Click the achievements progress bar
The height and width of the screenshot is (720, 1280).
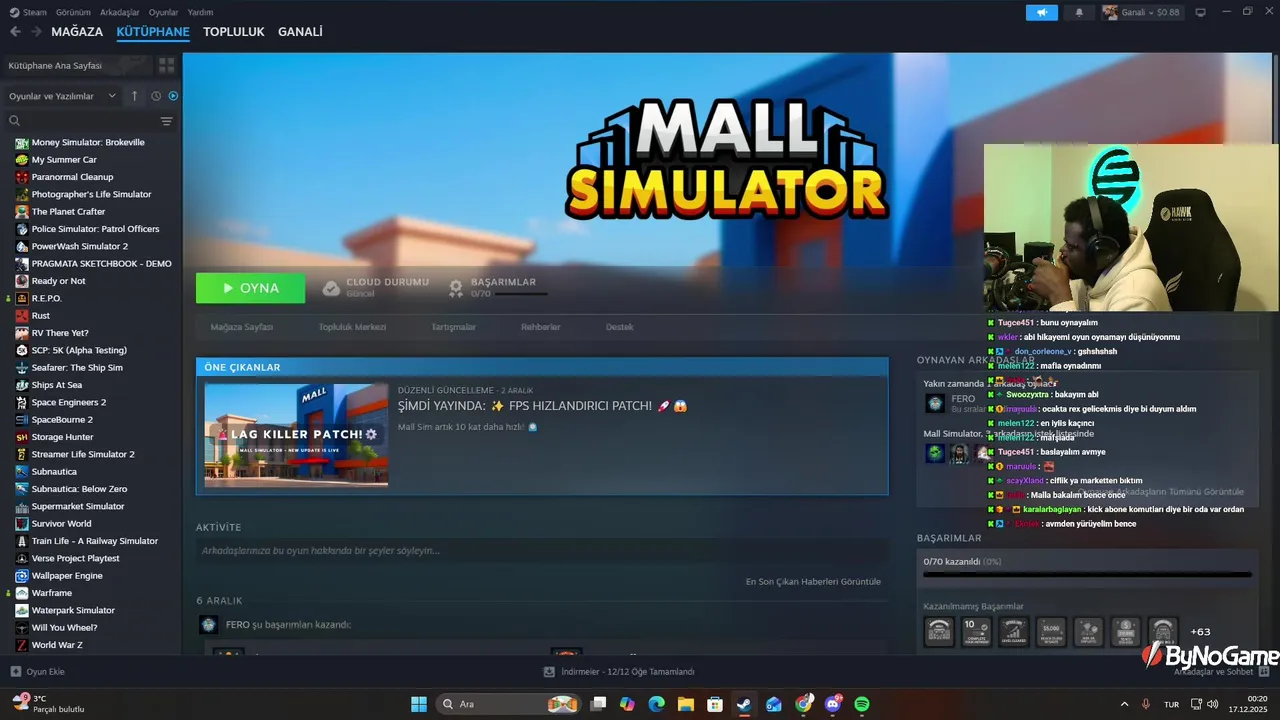pos(1087,575)
